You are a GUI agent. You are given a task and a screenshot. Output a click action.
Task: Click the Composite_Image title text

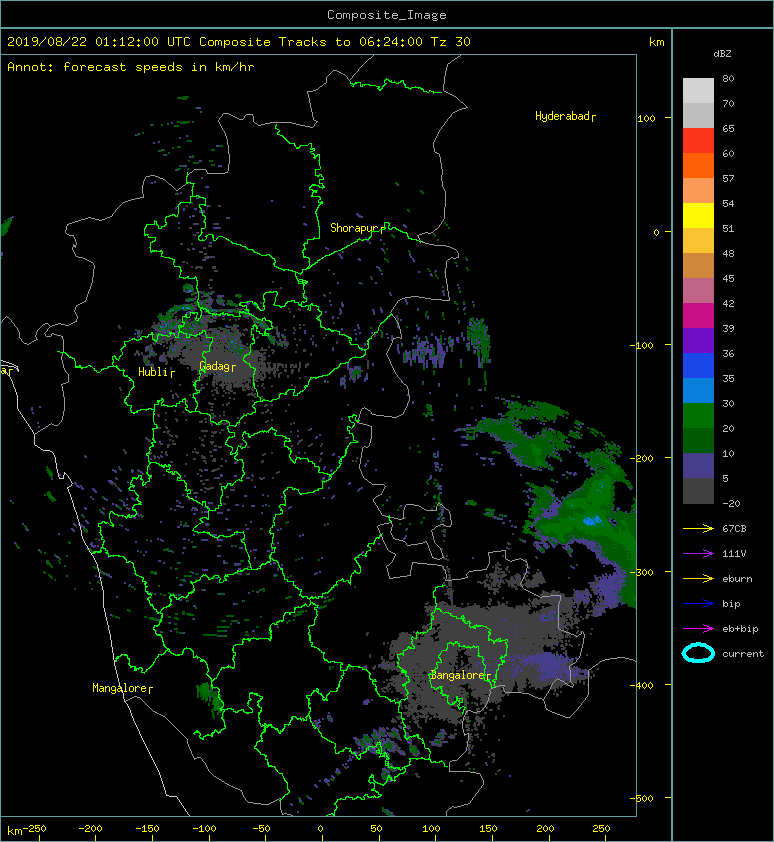(387, 15)
